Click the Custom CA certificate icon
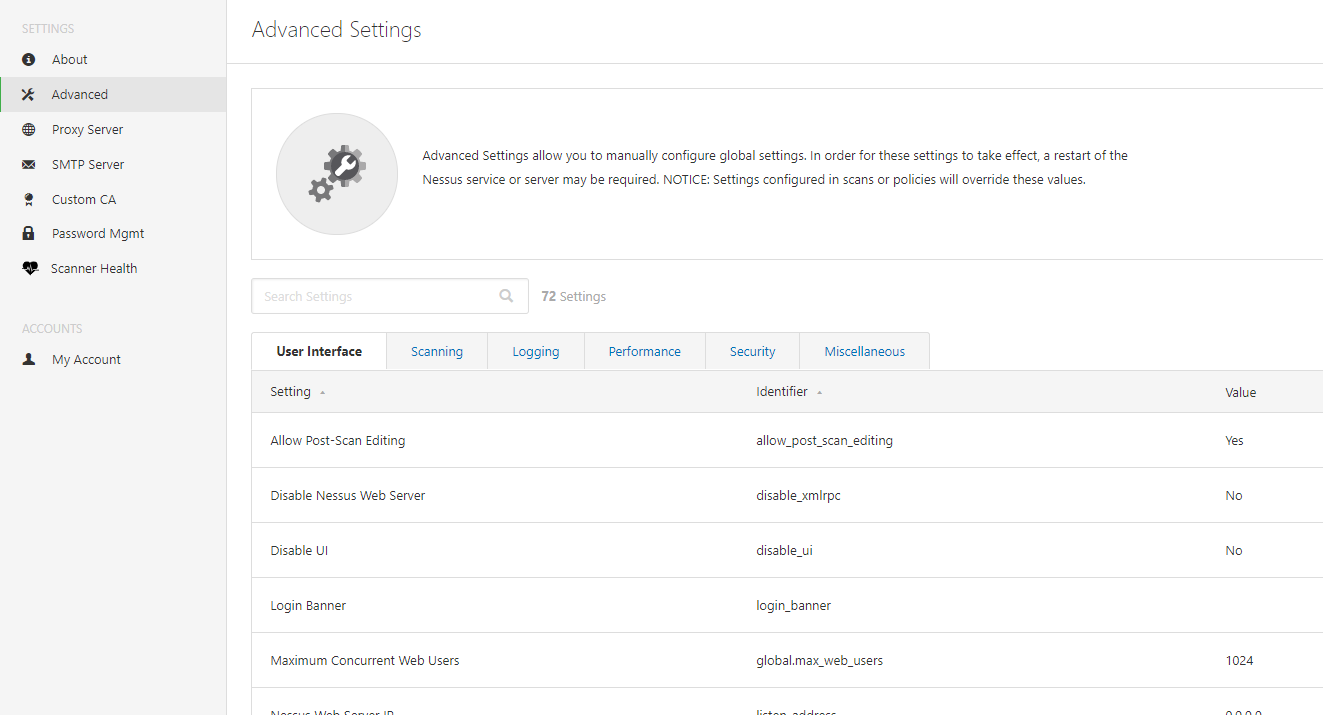 pyautogui.click(x=29, y=200)
